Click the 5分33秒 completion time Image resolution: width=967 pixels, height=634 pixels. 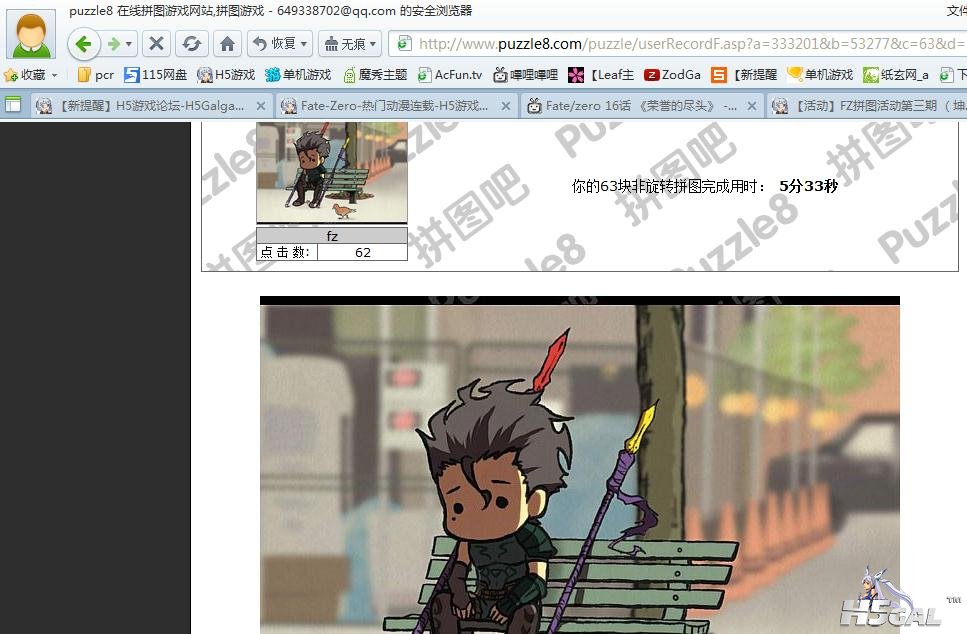pos(809,186)
